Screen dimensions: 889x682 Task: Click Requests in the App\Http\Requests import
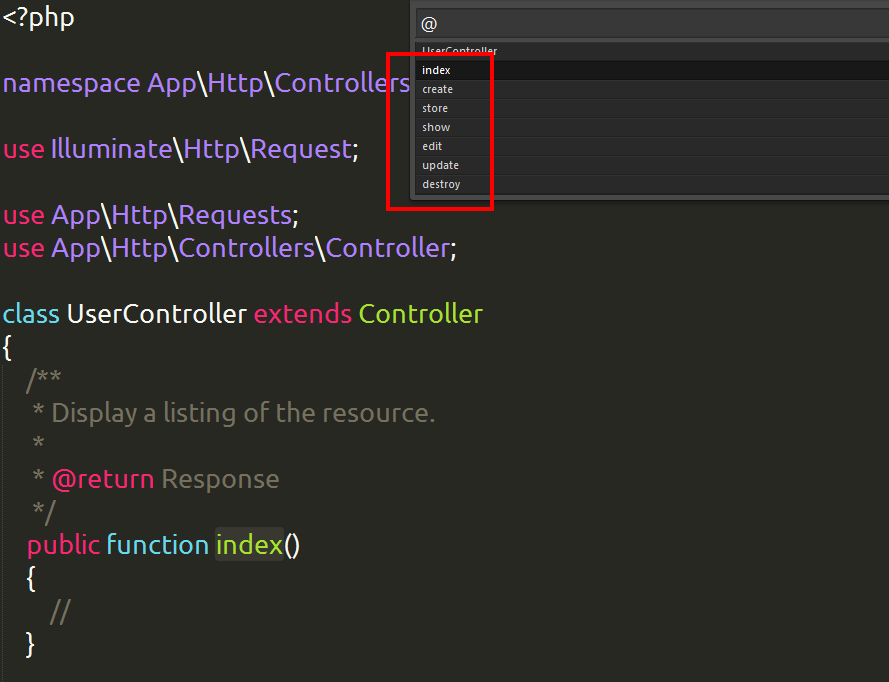tap(235, 215)
